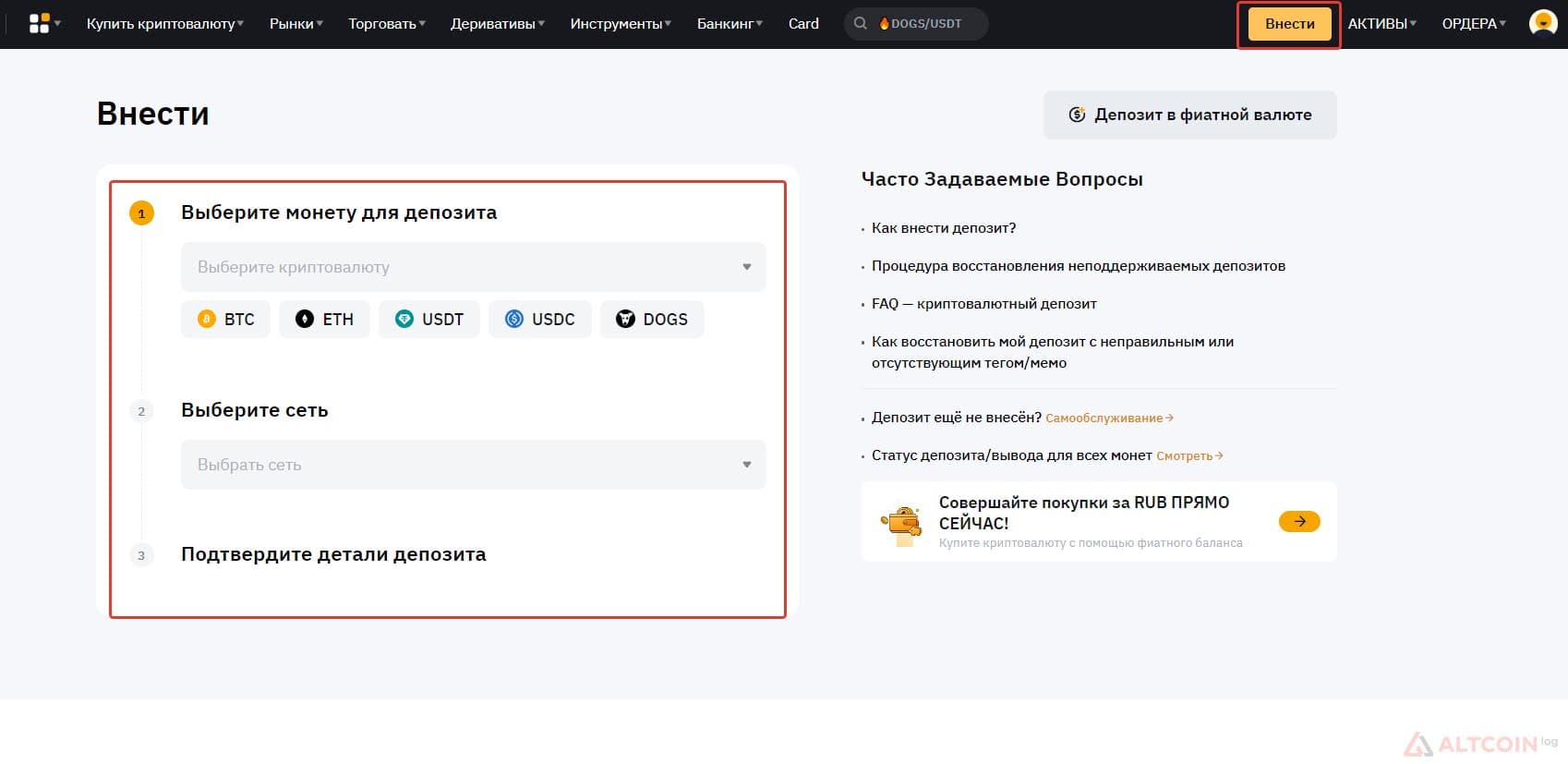Open the 'Торговать' menu

click(387, 23)
